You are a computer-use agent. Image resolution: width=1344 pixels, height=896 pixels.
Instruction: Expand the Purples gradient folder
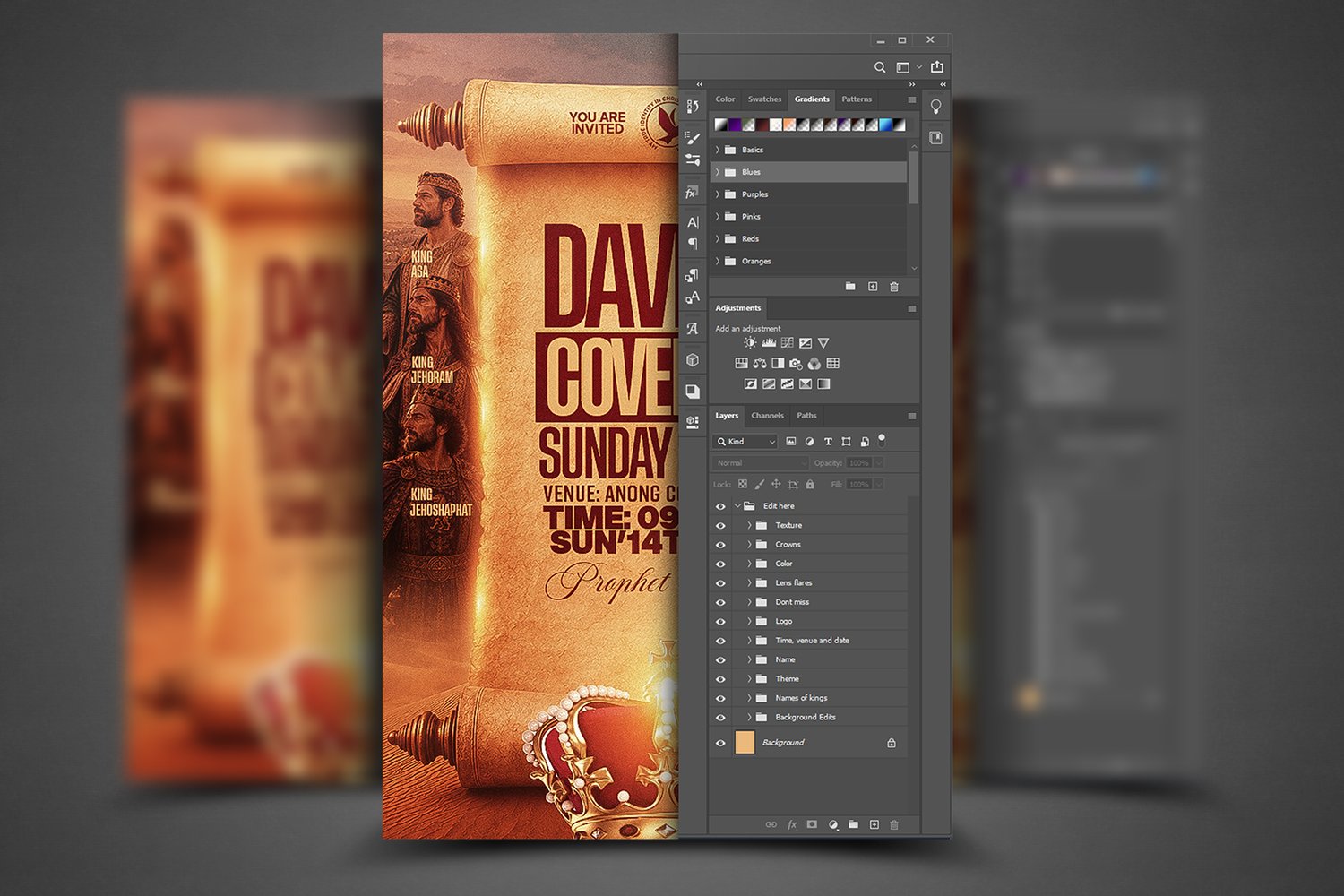717,194
